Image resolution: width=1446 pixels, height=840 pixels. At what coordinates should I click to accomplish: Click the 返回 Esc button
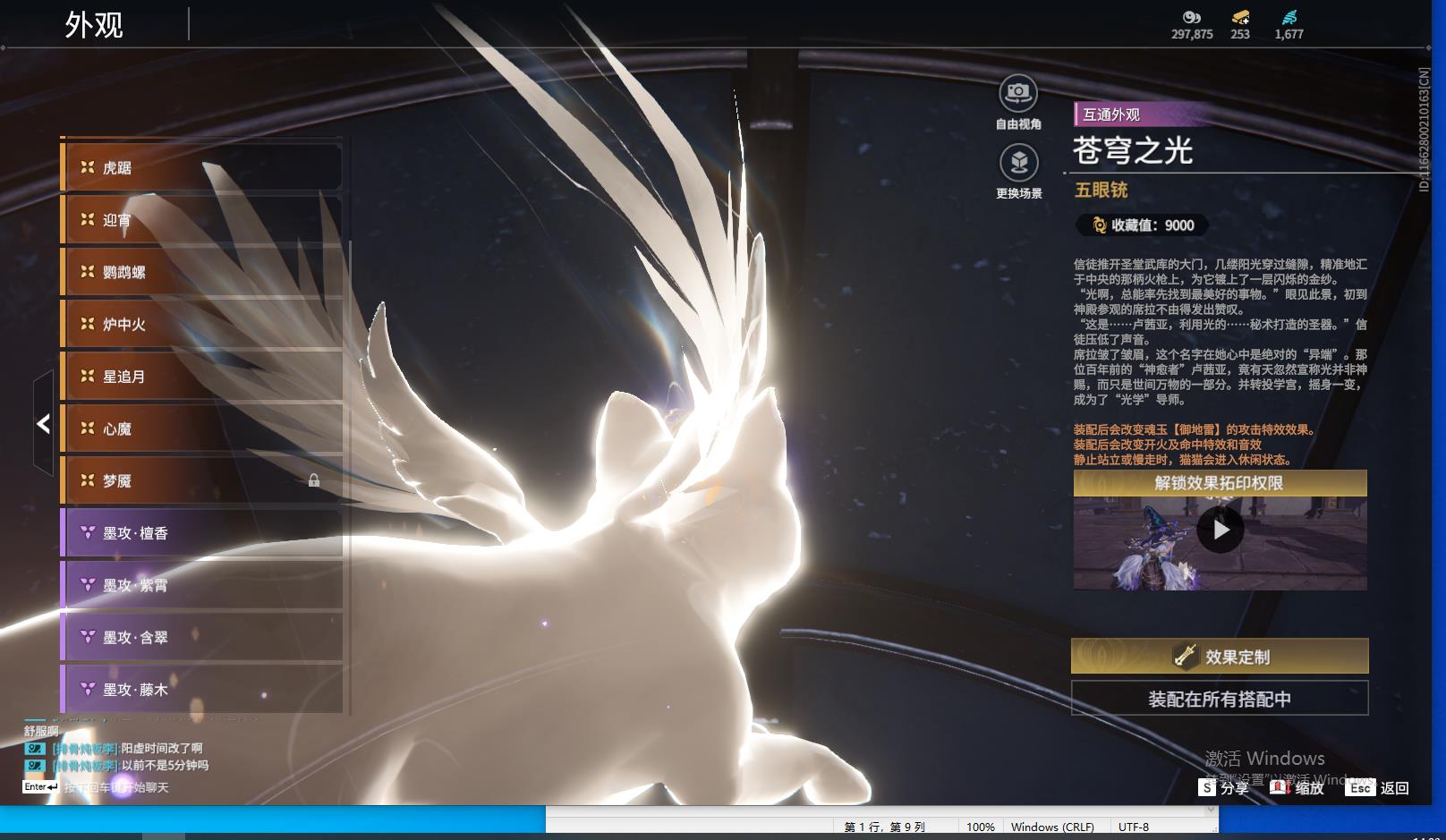pos(1378,788)
